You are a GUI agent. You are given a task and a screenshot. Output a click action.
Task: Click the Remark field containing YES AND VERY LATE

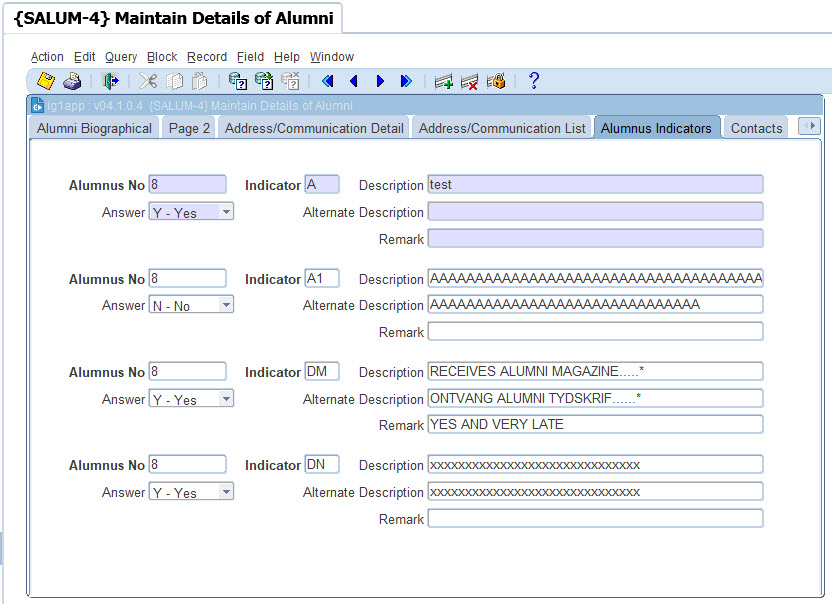click(x=595, y=425)
